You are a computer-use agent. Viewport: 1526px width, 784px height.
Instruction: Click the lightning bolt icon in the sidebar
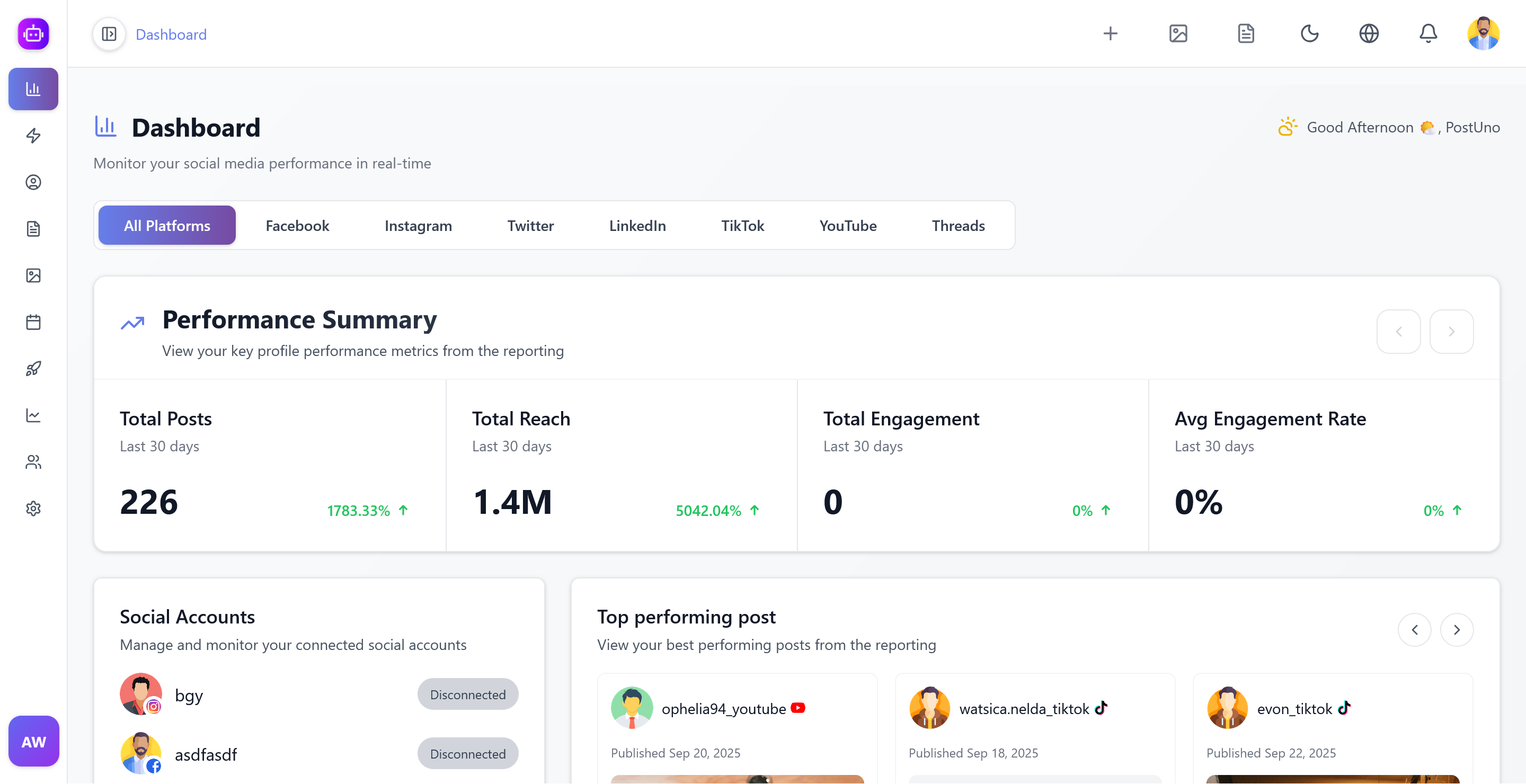(x=33, y=136)
